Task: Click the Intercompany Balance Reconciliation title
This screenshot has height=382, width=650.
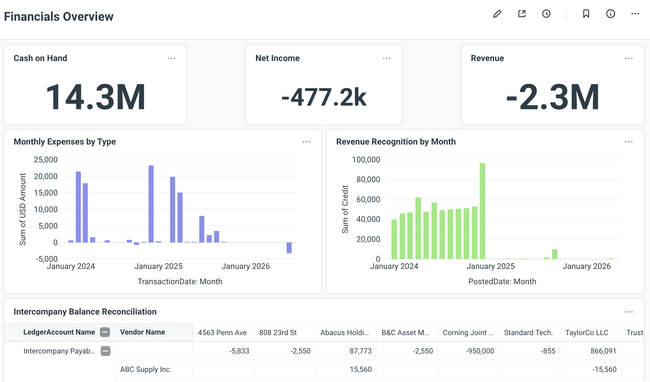Action: pyautogui.click(x=85, y=312)
